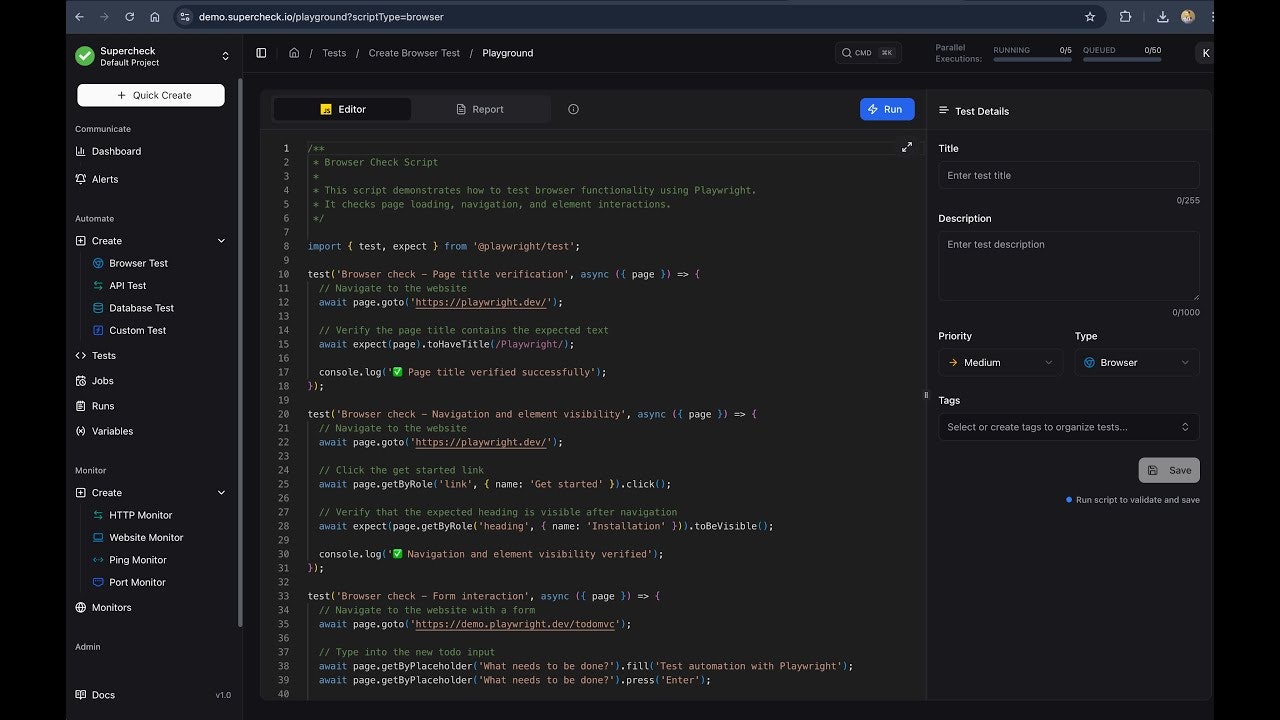This screenshot has width=1280, height=720.
Task: Click the Quick Create button
Action: point(151,95)
